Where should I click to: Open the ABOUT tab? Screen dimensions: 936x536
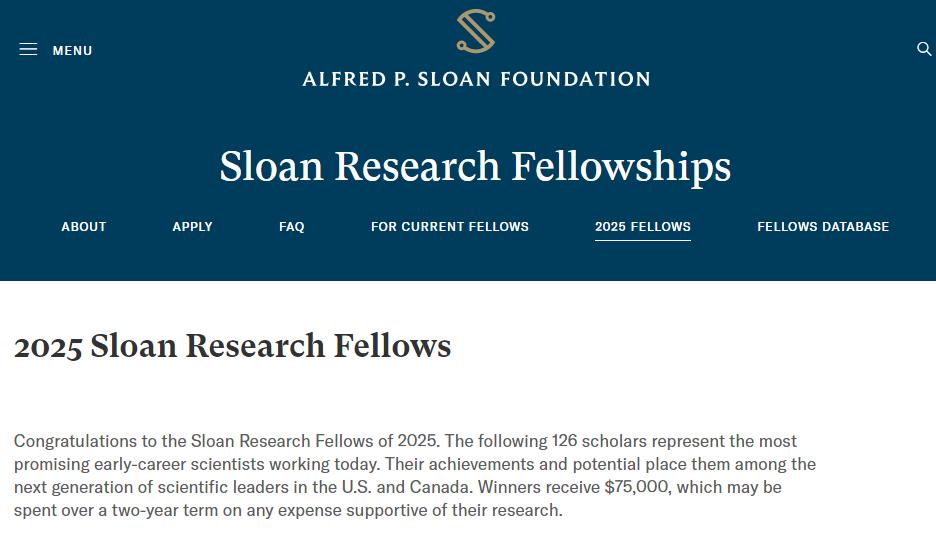click(84, 227)
